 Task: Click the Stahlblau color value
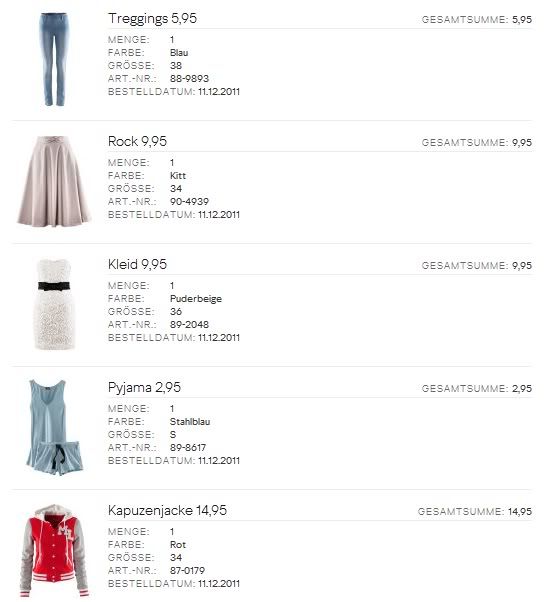190,422
